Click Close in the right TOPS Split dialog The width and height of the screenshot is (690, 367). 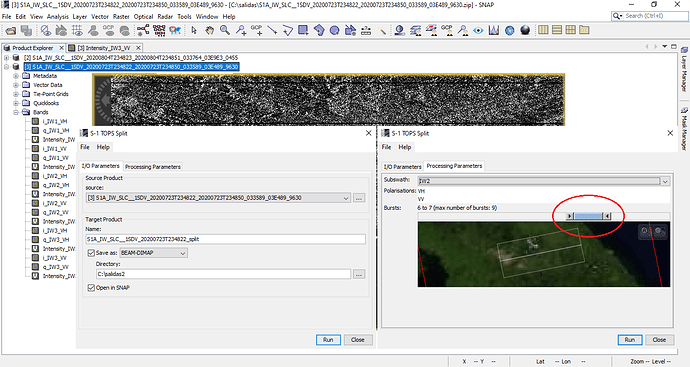(x=659, y=340)
